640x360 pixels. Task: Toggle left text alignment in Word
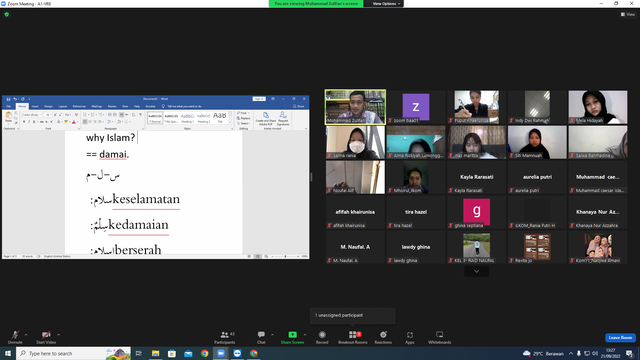[85, 122]
